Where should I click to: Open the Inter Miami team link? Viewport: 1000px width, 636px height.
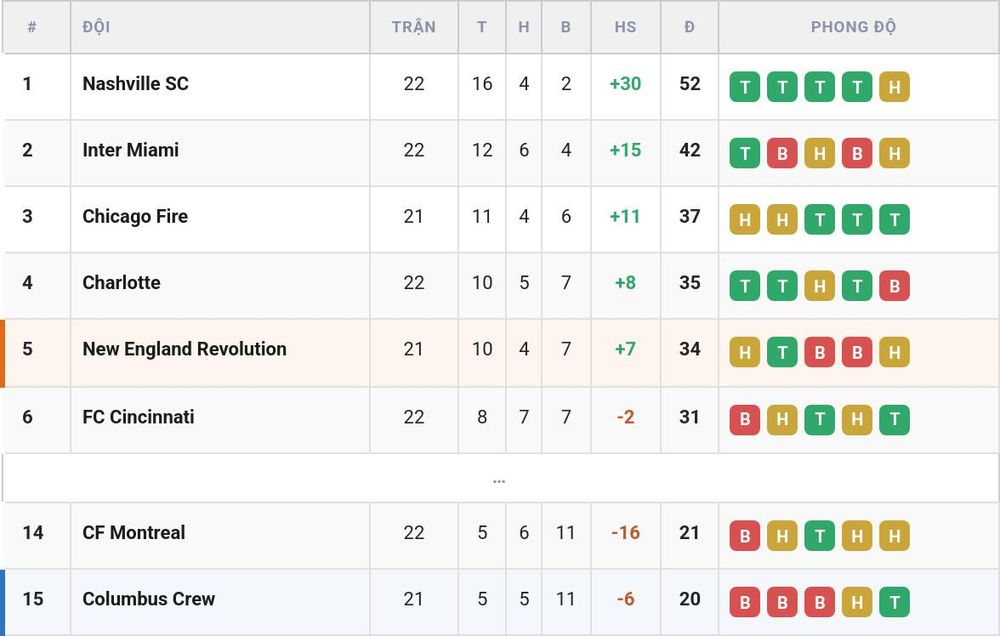(131, 150)
